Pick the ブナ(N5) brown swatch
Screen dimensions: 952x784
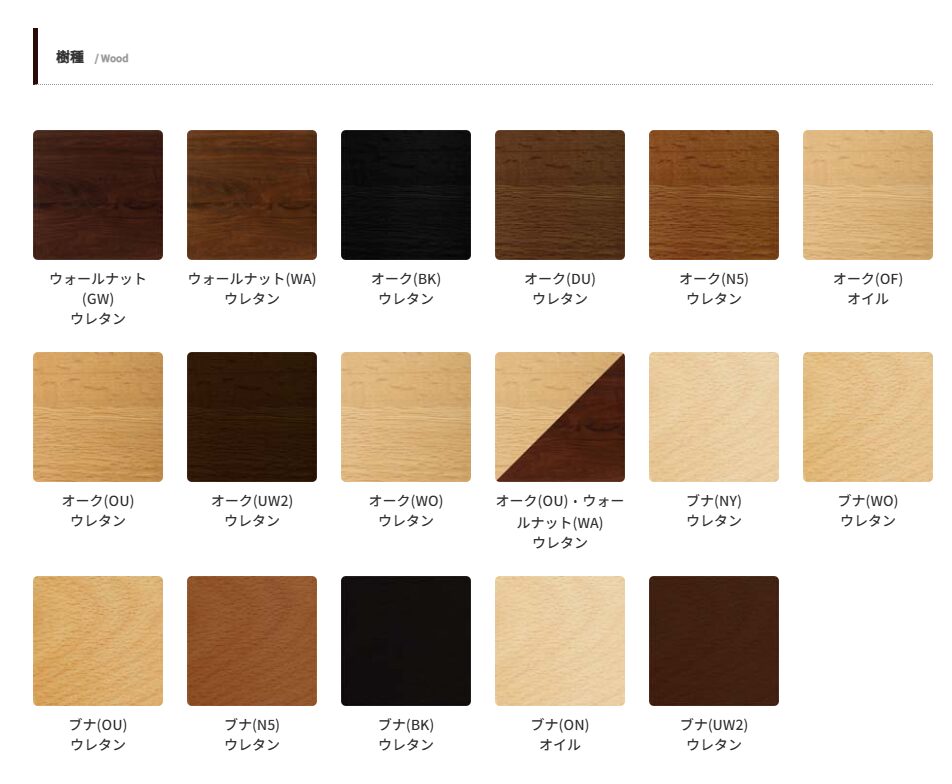pos(252,641)
